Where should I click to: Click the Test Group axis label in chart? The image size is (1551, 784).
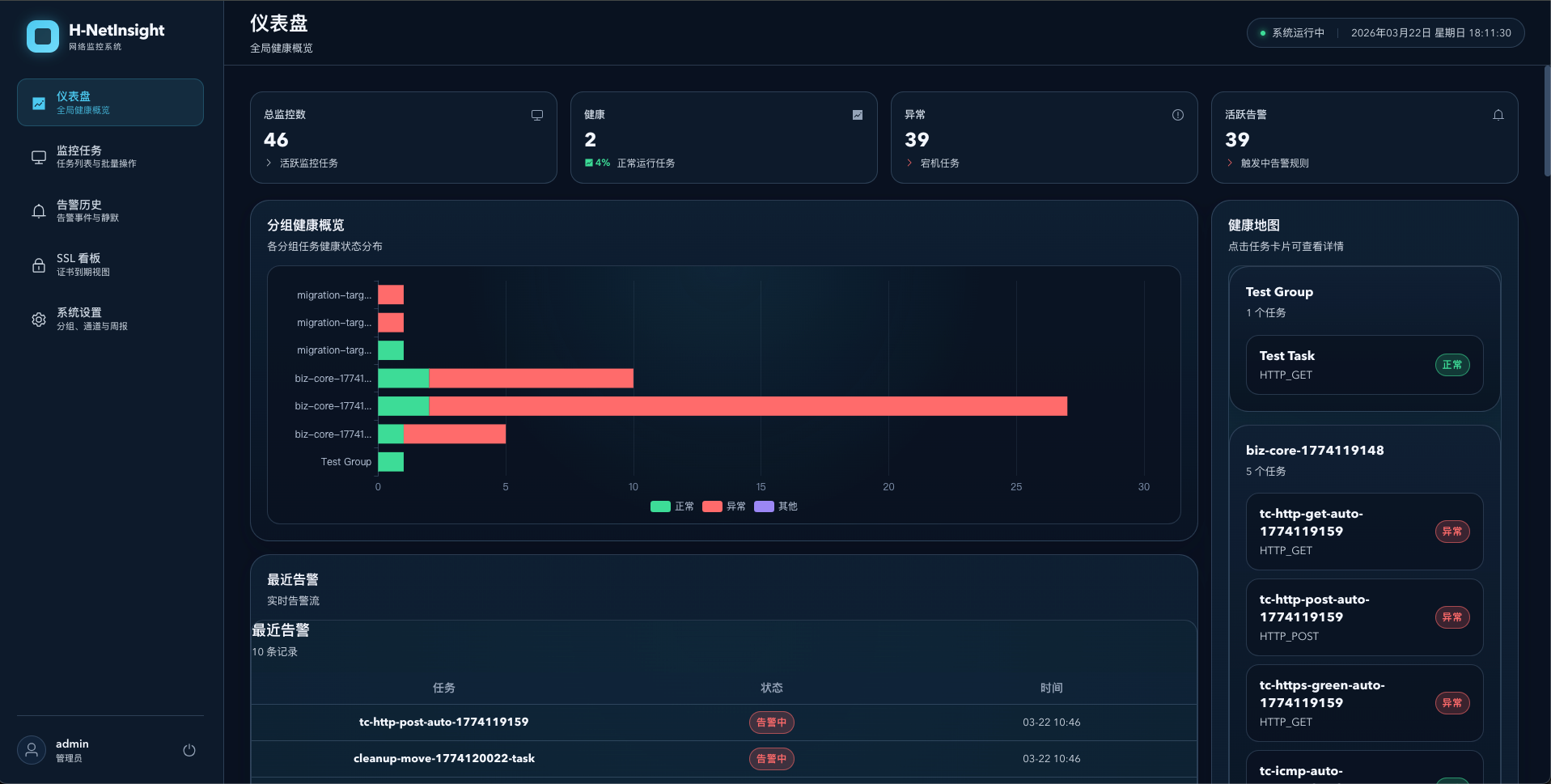point(346,462)
